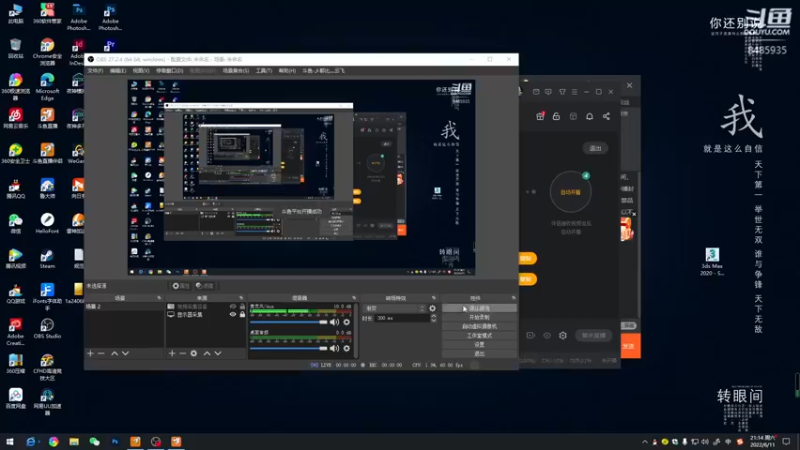Screen dimensions: 800x450
Task: Toggle lock on video capture device source
Action: [242, 307]
